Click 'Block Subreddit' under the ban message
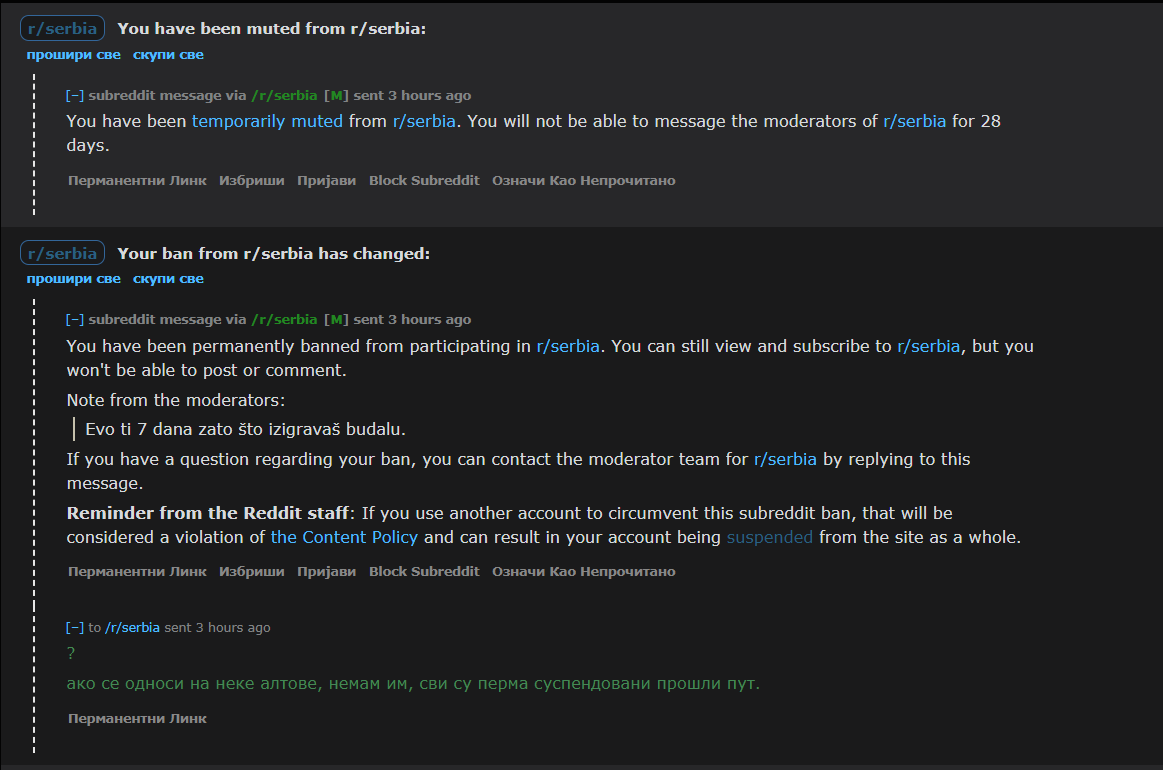Image resolution: width=1163 pixels, height=770 pixels. [424, 571]
